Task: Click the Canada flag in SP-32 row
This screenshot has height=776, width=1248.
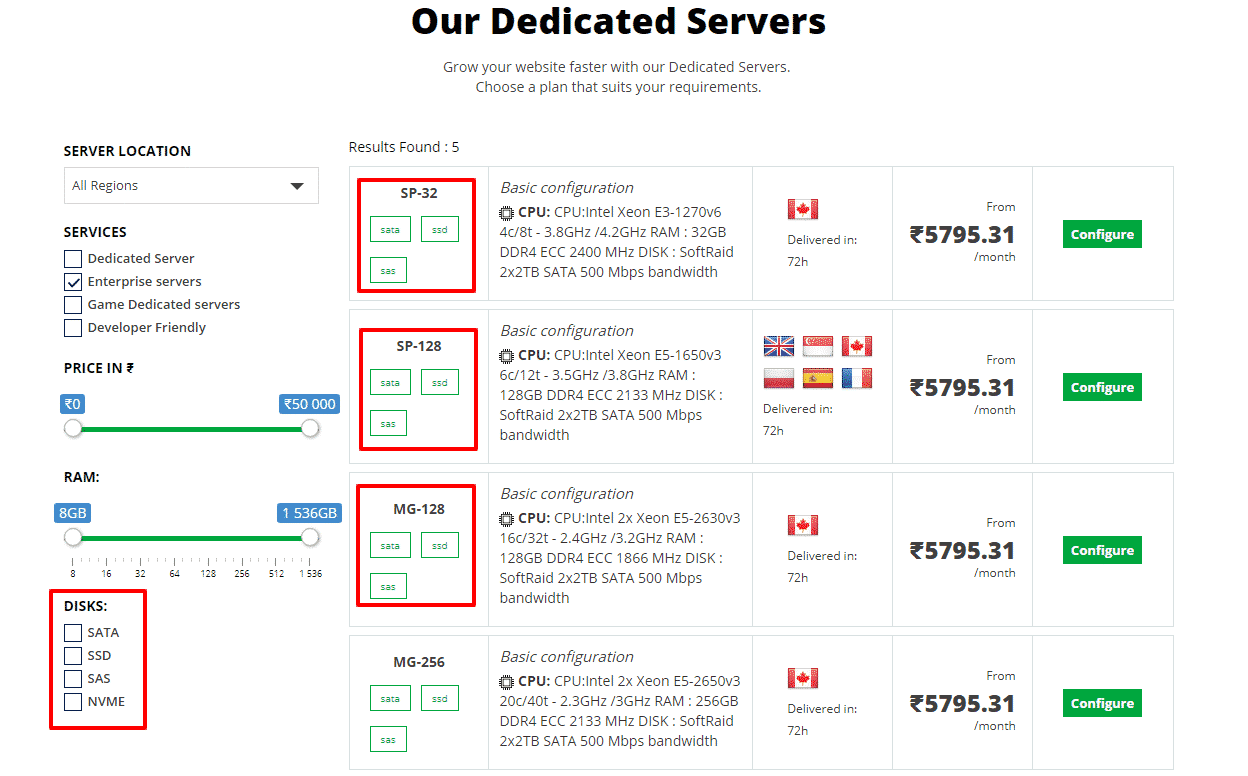Action: [802, 209]
